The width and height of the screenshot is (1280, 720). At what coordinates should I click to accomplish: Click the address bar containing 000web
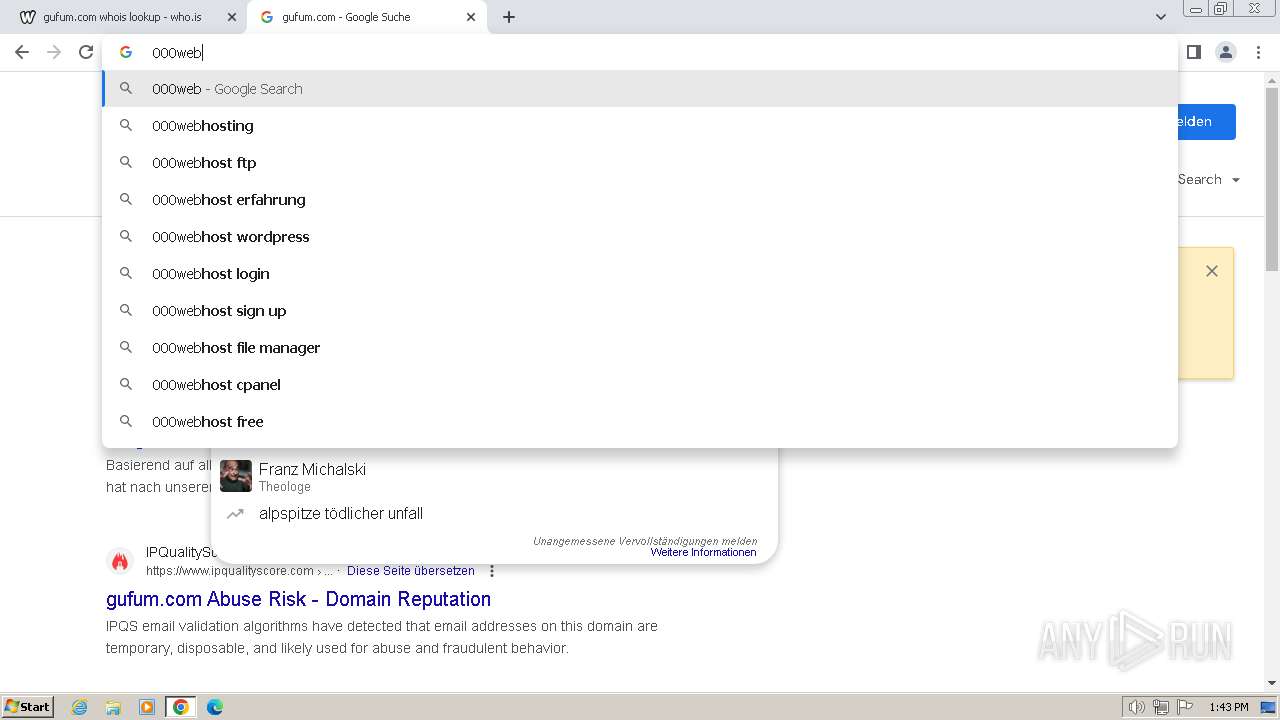[640, 52]
